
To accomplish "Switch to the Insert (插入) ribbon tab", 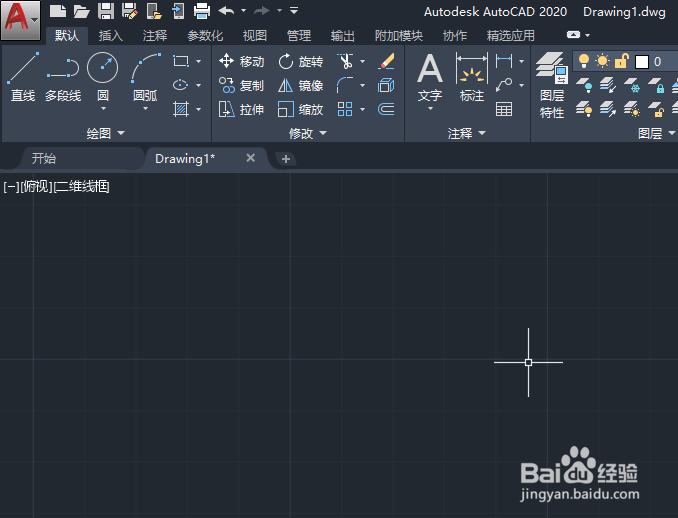I will pyautogui.click(x=111, y=35).
